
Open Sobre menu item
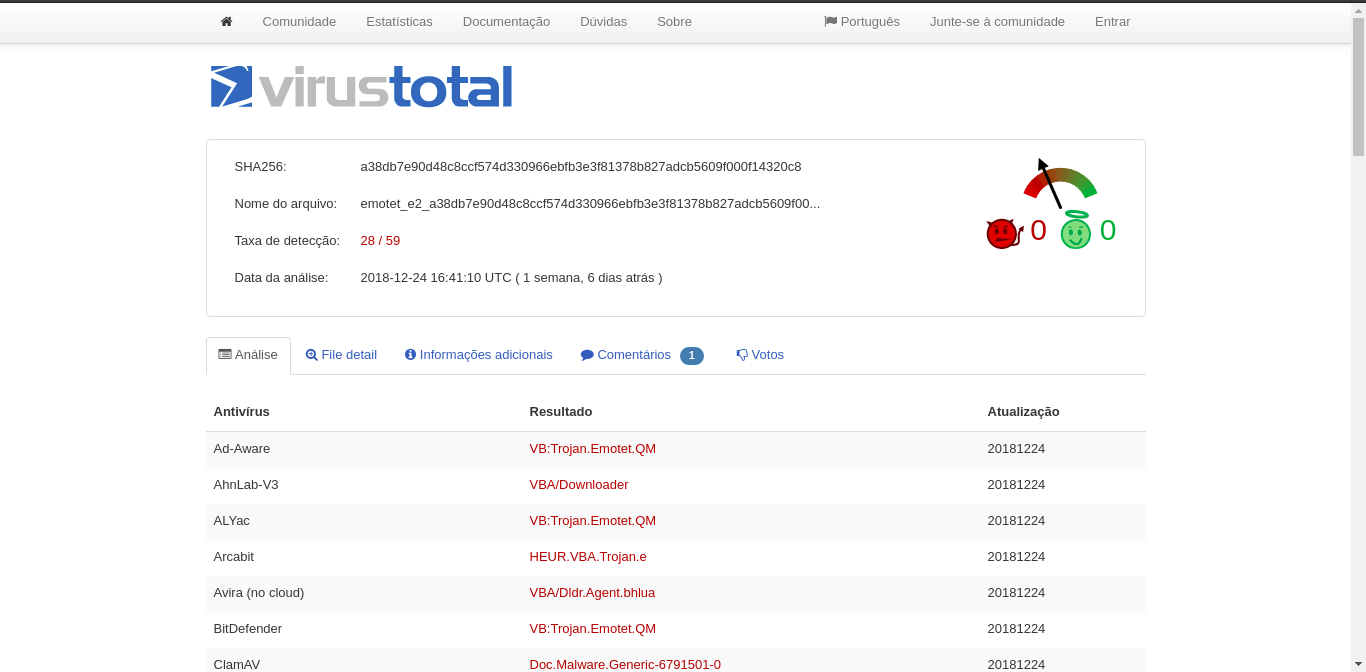click(674, 21)
